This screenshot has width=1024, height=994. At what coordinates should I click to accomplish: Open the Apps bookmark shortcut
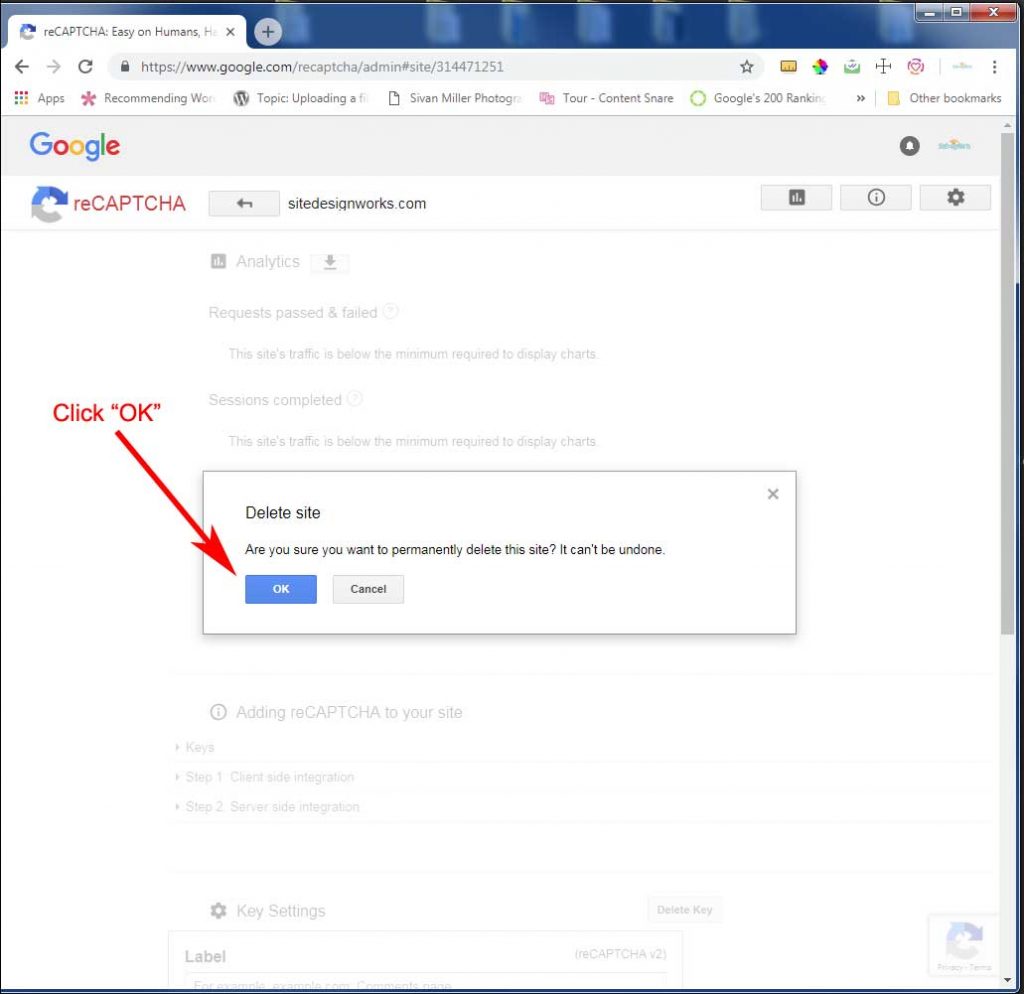point(39,98)
